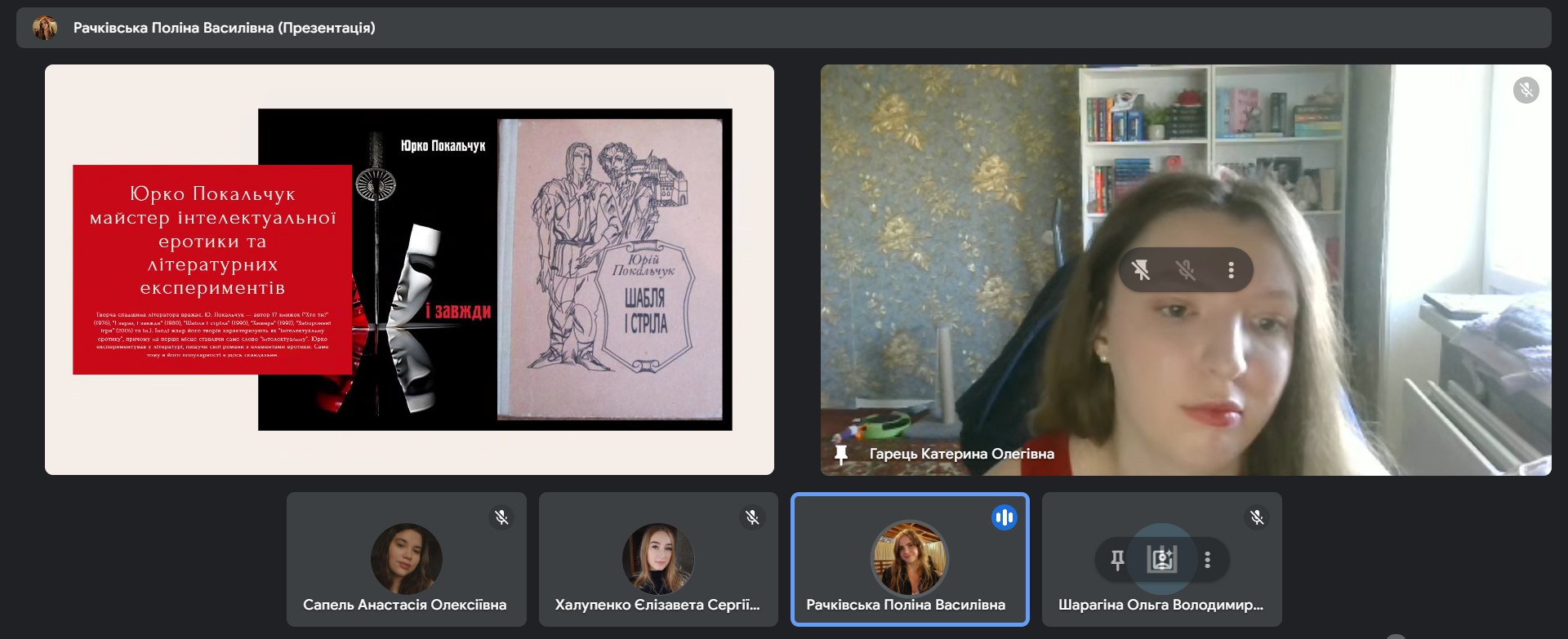Click pin icon beside Гарець Катерина Олегівна name
1568x639 pixels.
click(x=841, y=455)
